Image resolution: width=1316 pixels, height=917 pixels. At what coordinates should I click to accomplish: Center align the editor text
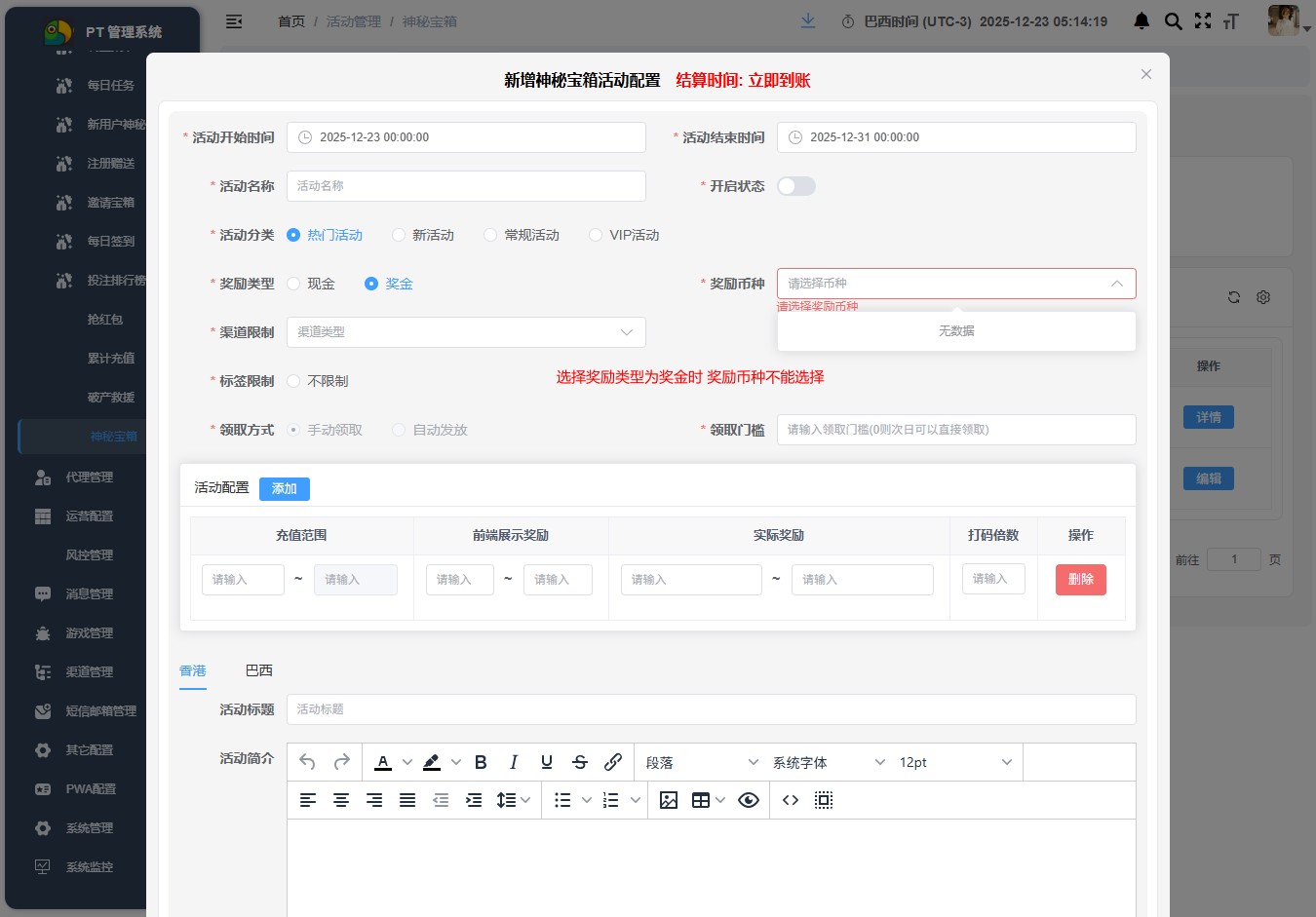(341, 800)
